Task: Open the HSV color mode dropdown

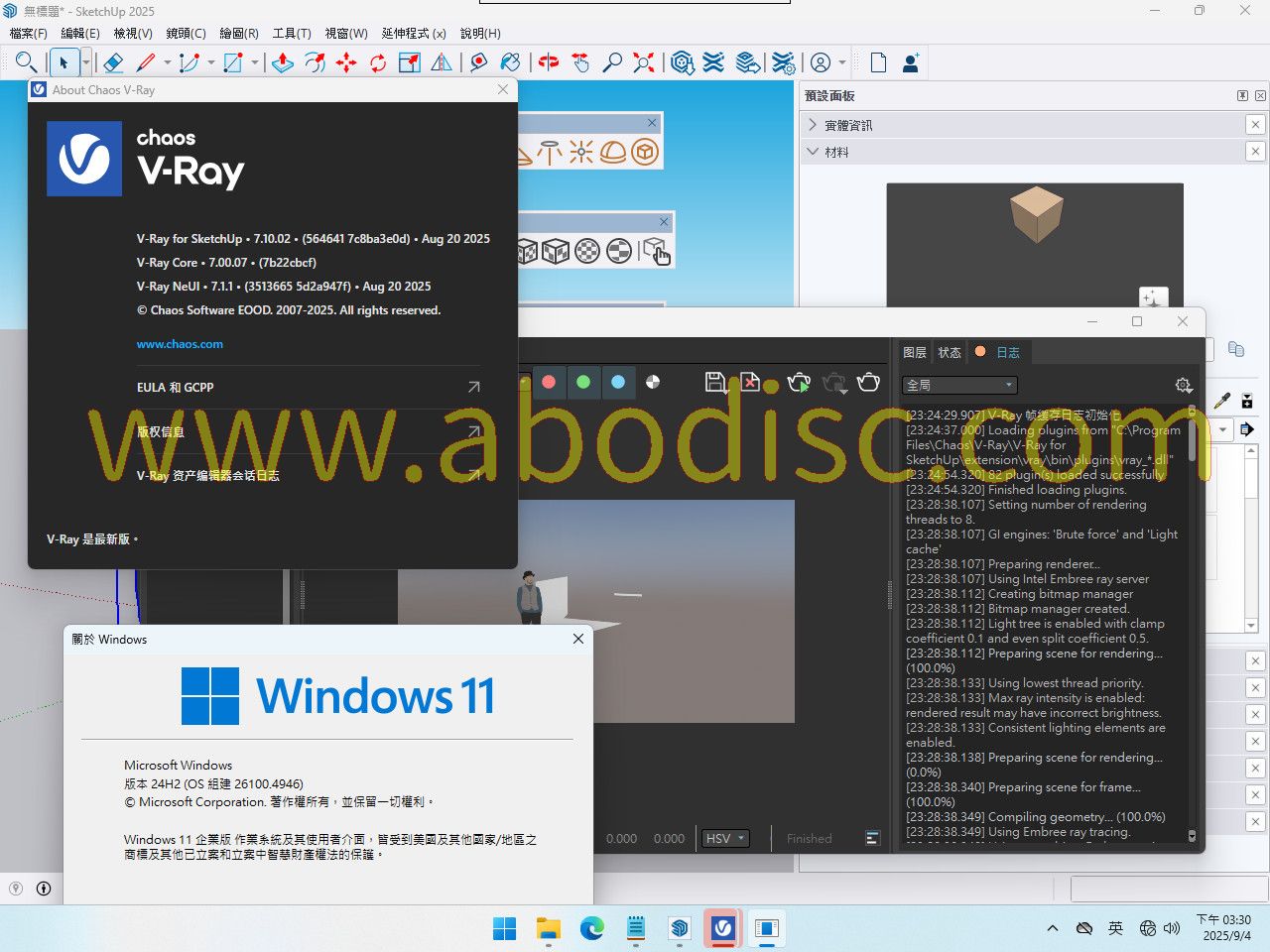Action: [x=724, y=838]
